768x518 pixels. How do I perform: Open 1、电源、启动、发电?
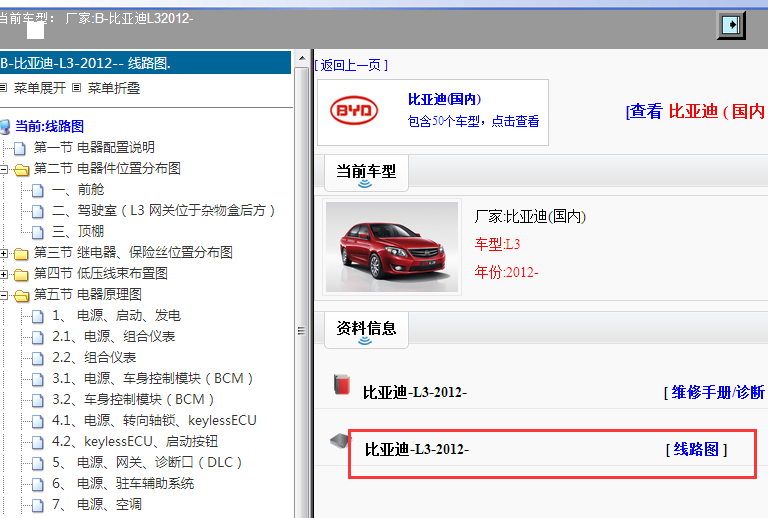click(117, 316)
